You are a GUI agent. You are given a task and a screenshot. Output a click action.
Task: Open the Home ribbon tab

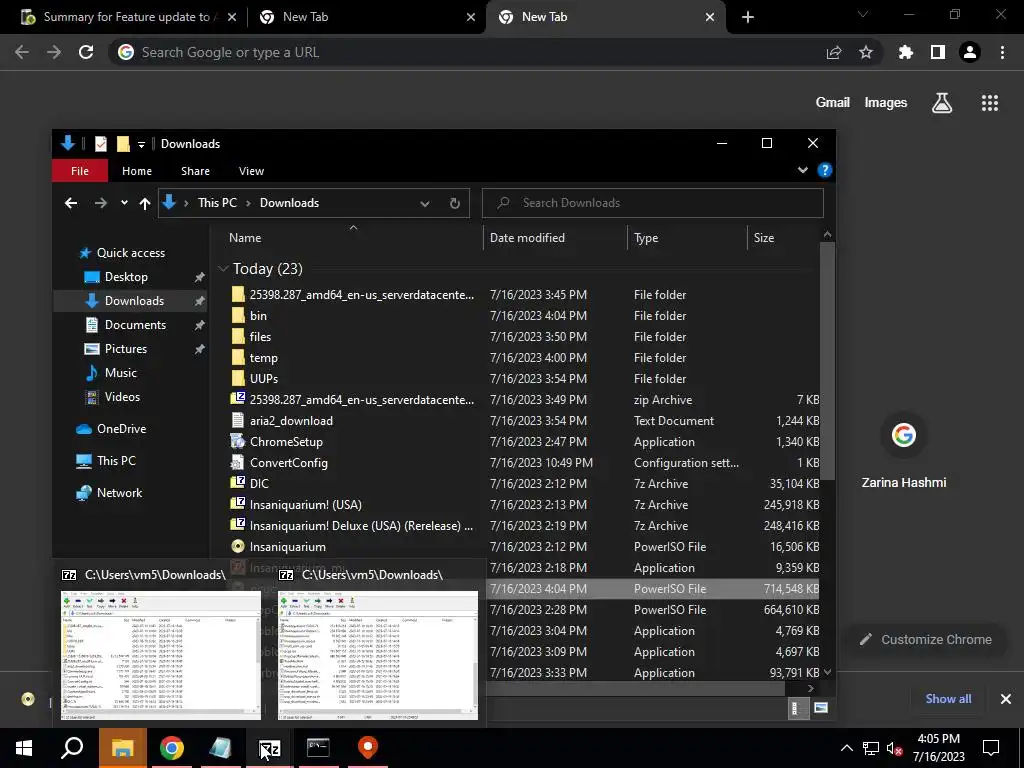coord(136,171)
